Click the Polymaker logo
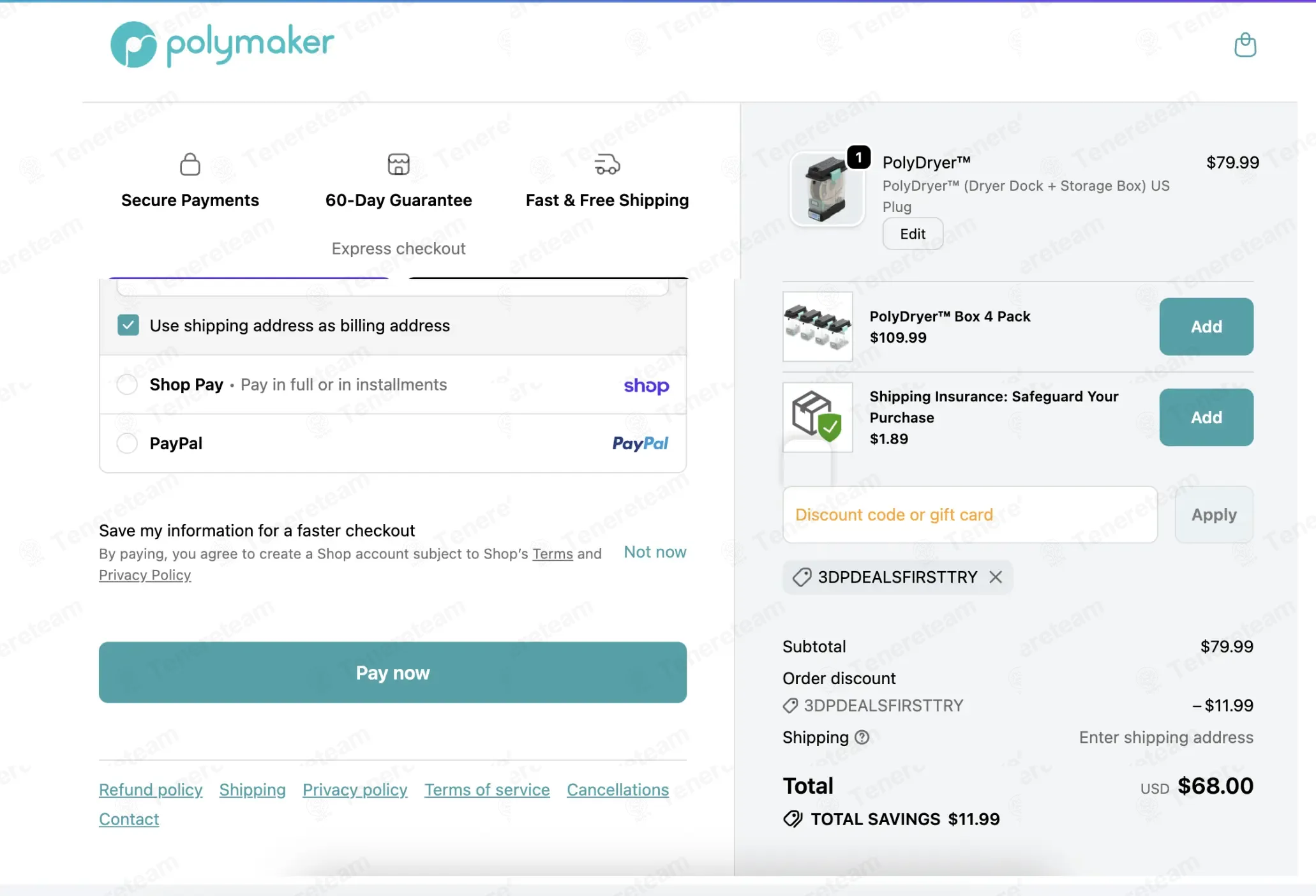This screenshot has width=1316, height=896. point(222,44)
